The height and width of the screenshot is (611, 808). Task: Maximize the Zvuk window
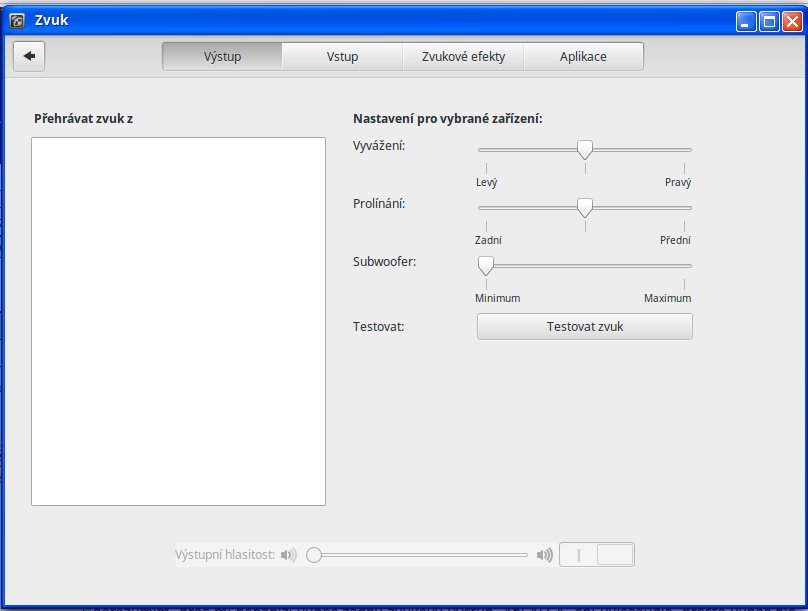[x=769, y=21]
